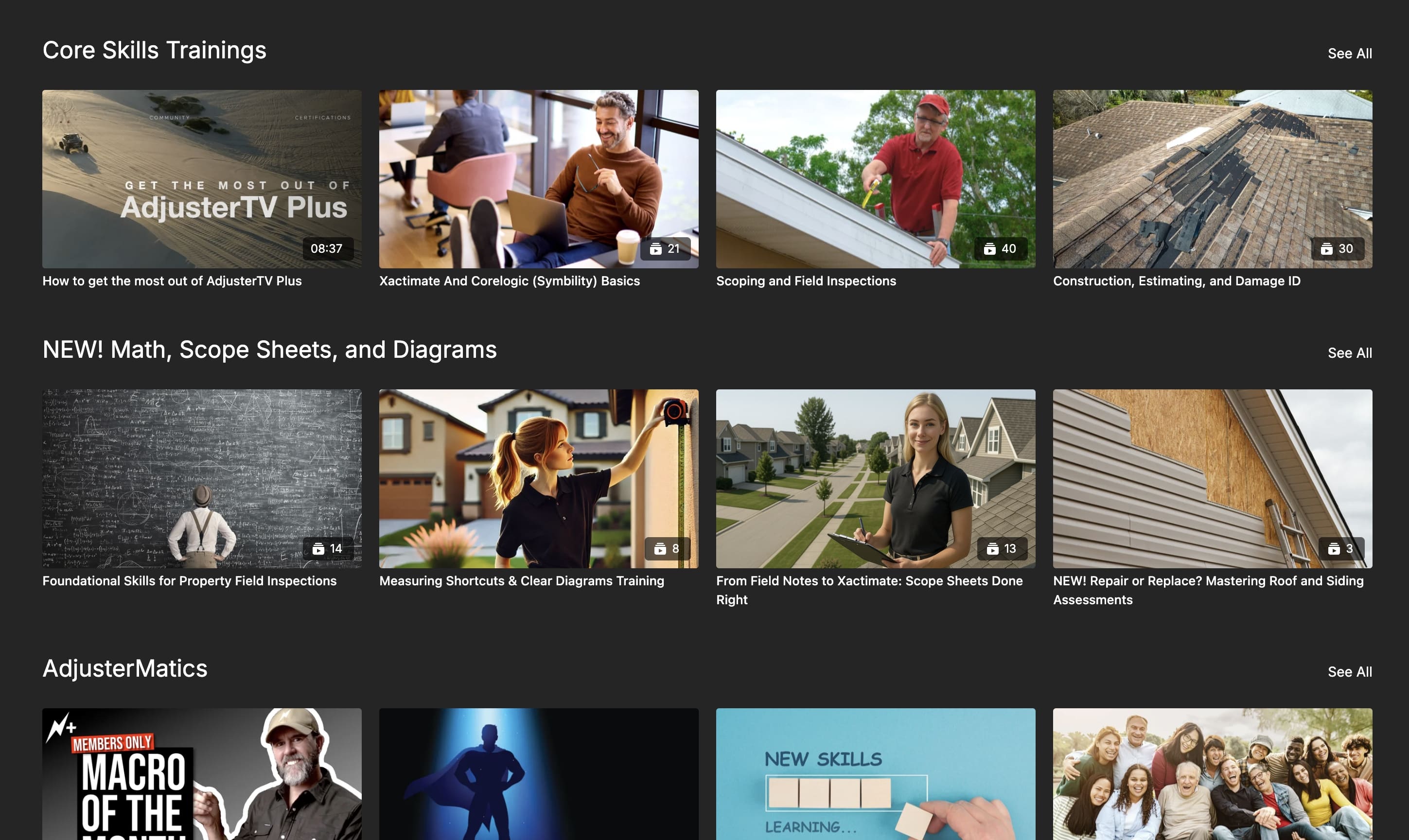Open the Xactimate And Corelogic Basics thumbnail
This screenshot has width=1409, height=840.
tap(538, 179)
